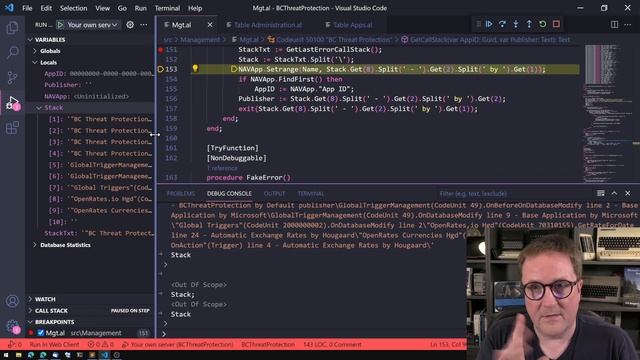This screenshot has width=640, height=360.
Task: Open the Search view in activity bar
Action: [x=12, y=52]
